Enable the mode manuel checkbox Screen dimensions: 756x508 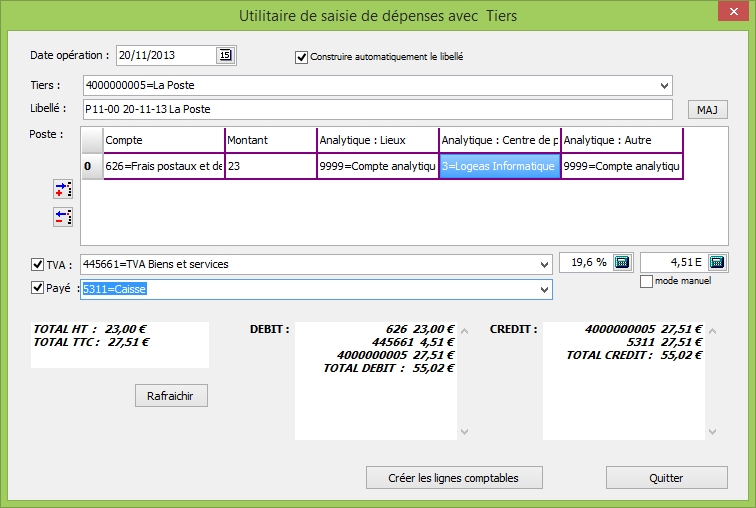pyautogui.click(x=646, y=282)
